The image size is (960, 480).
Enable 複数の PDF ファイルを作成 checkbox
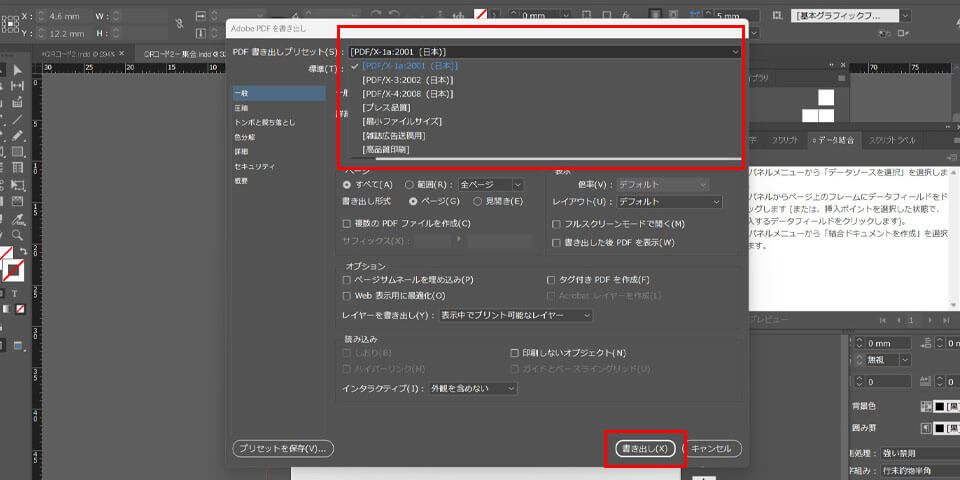tap(347, 223)
